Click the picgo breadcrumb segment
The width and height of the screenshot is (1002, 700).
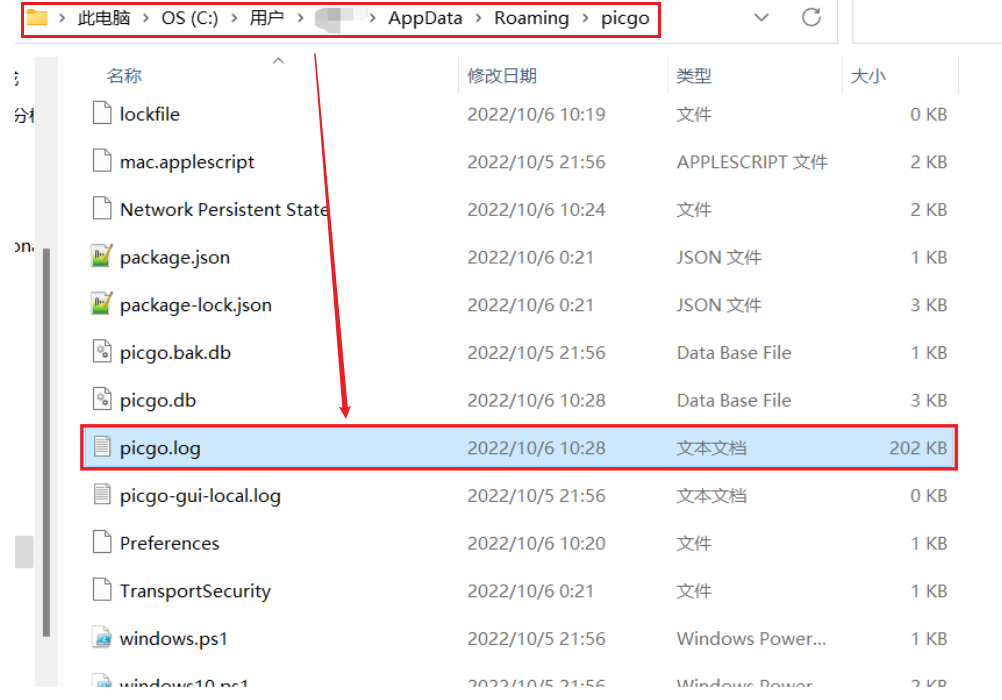[625, 19]
